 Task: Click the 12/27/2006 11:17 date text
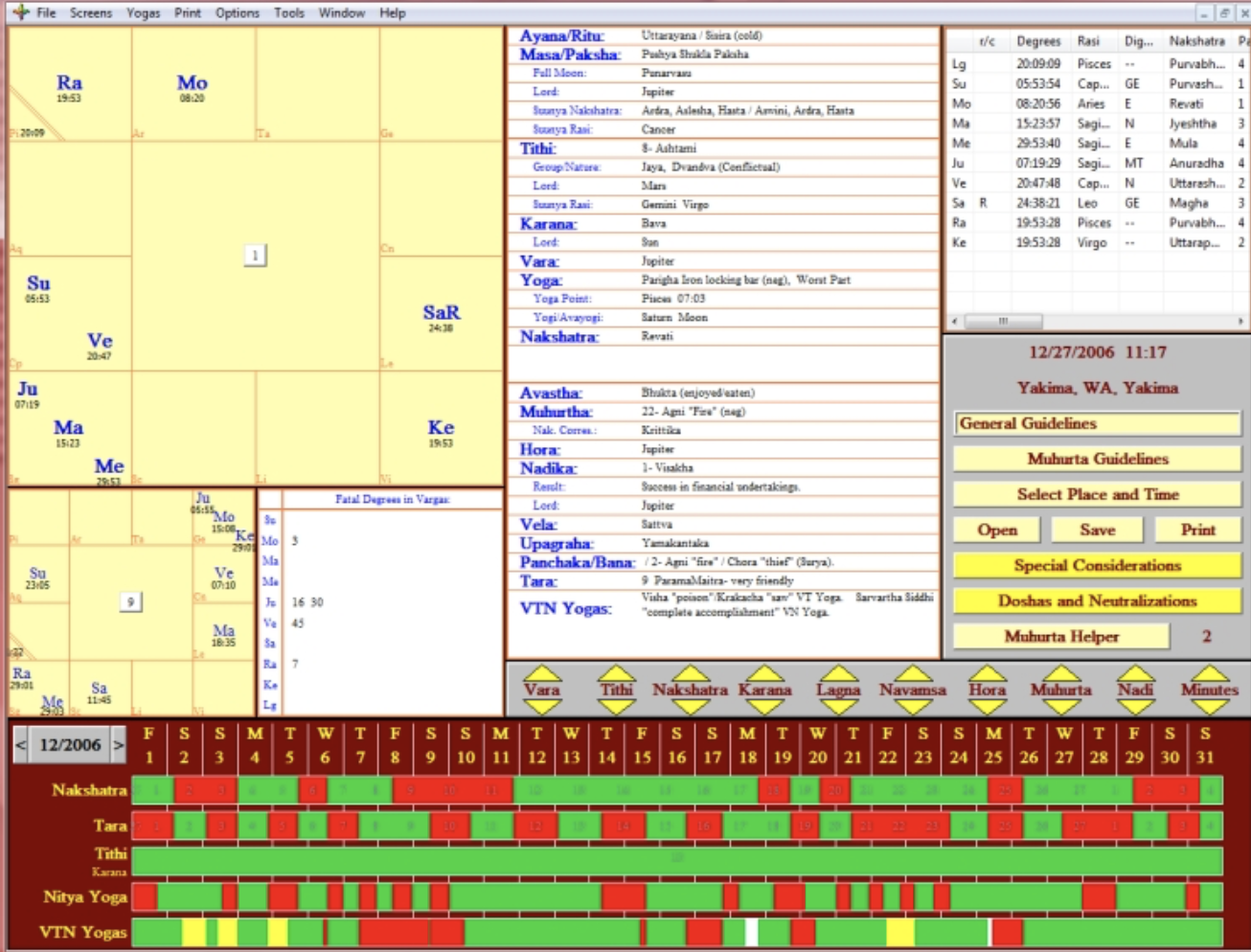tap(1098, 352)
